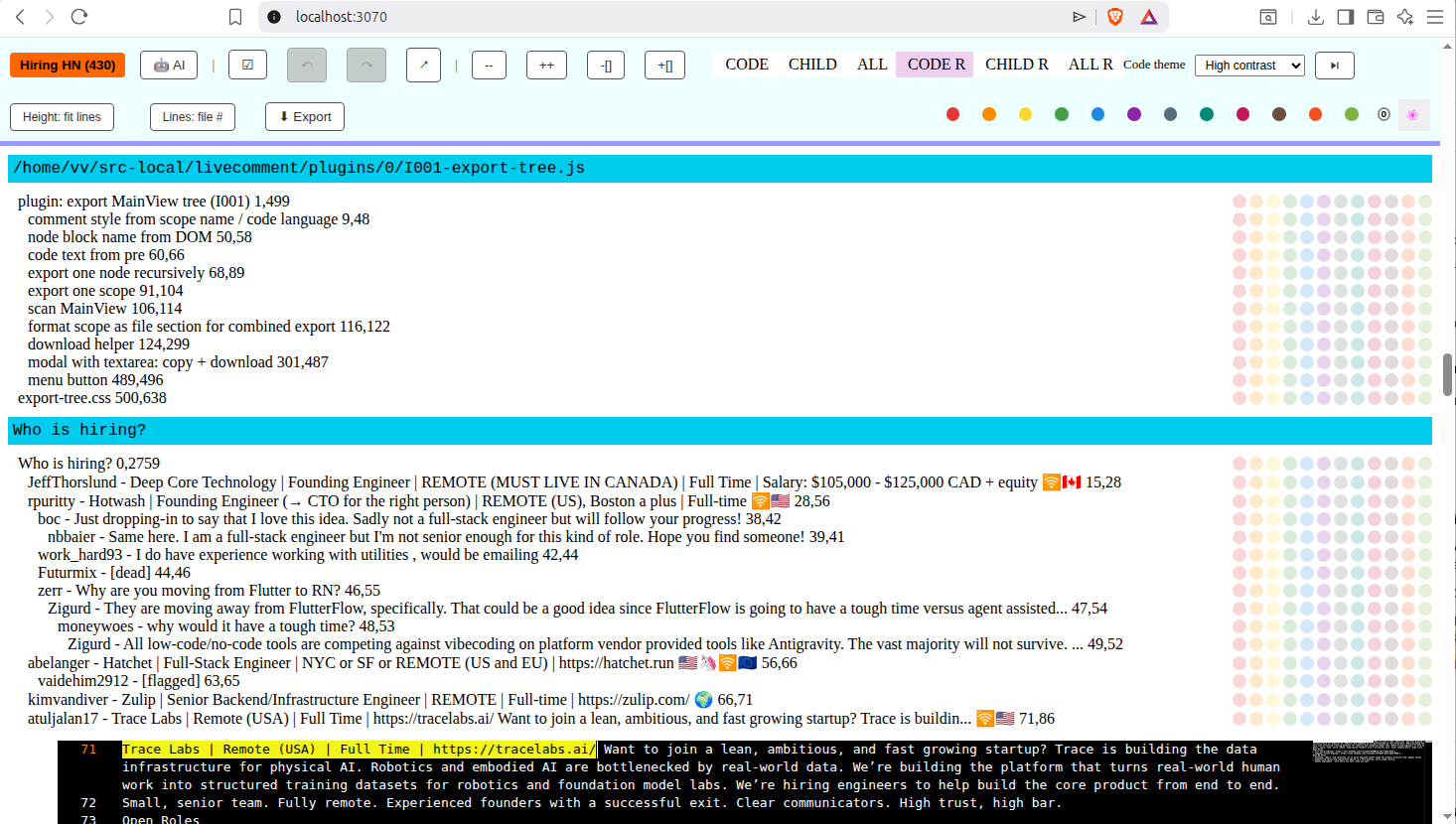Open the I001-export-tree.js file header
Viewport: 1456px width, 824px height.
click(720, 168)
